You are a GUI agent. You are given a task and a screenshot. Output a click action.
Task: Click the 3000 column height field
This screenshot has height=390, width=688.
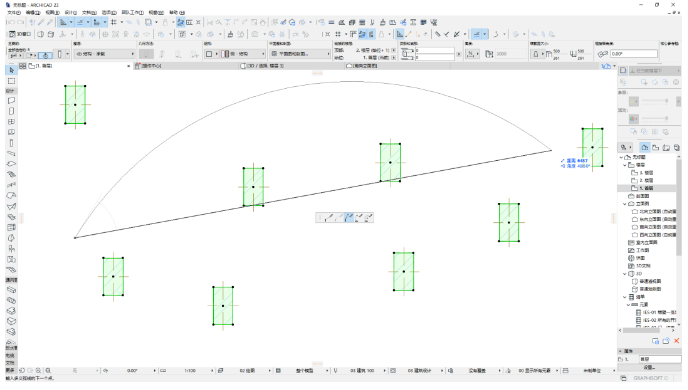511,54
